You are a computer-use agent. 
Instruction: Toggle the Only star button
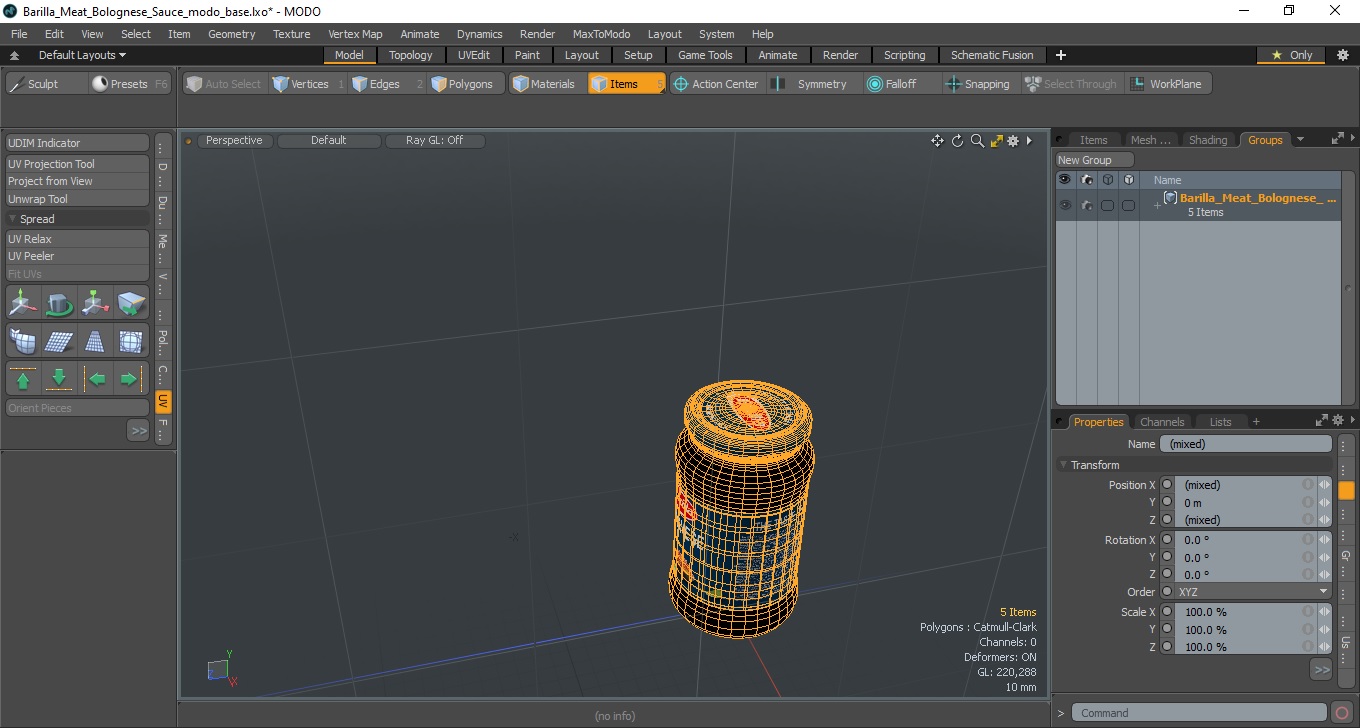[1291, 55]
